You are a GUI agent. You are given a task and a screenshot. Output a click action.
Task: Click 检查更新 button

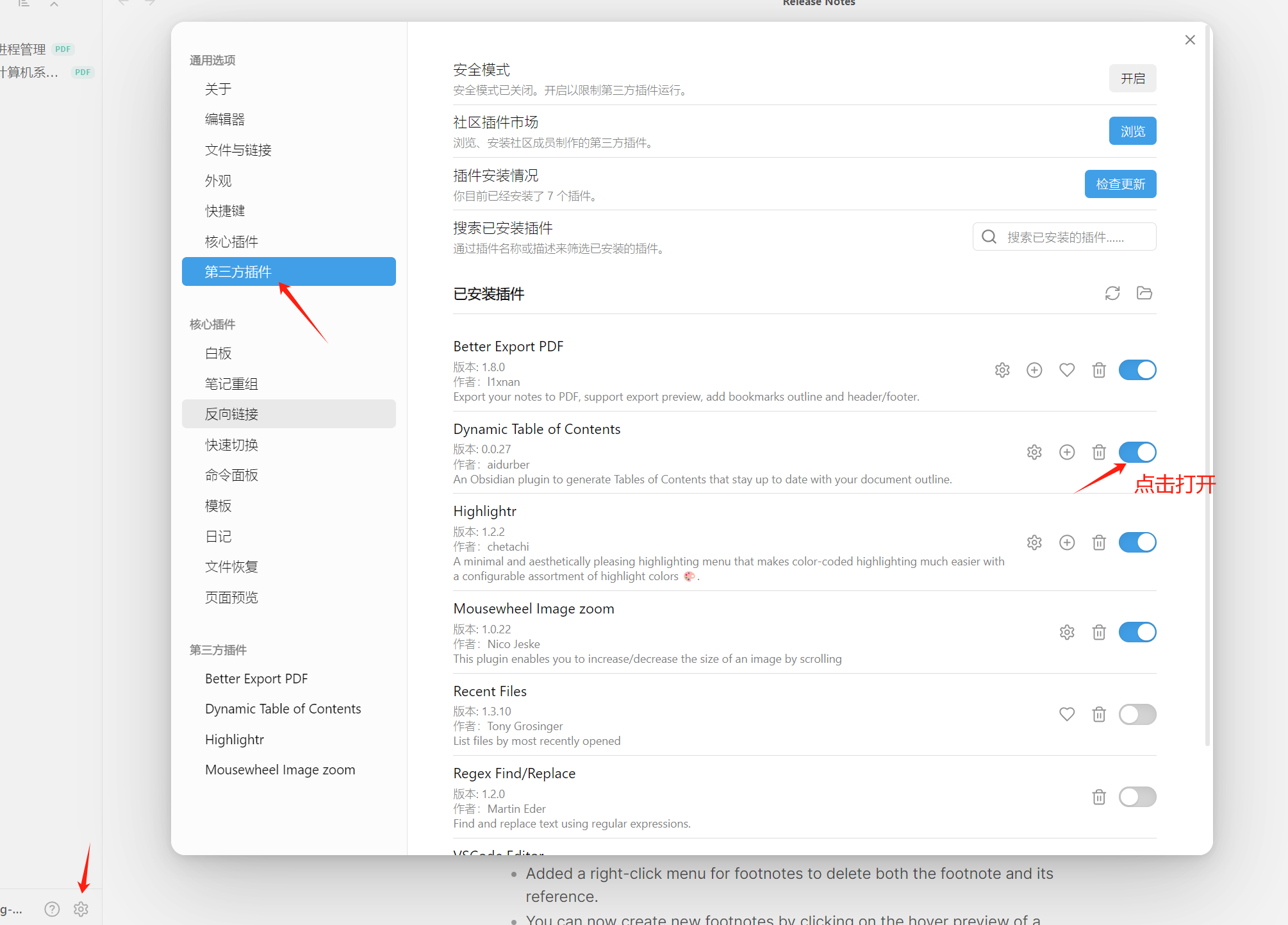tap(1120, 184)
